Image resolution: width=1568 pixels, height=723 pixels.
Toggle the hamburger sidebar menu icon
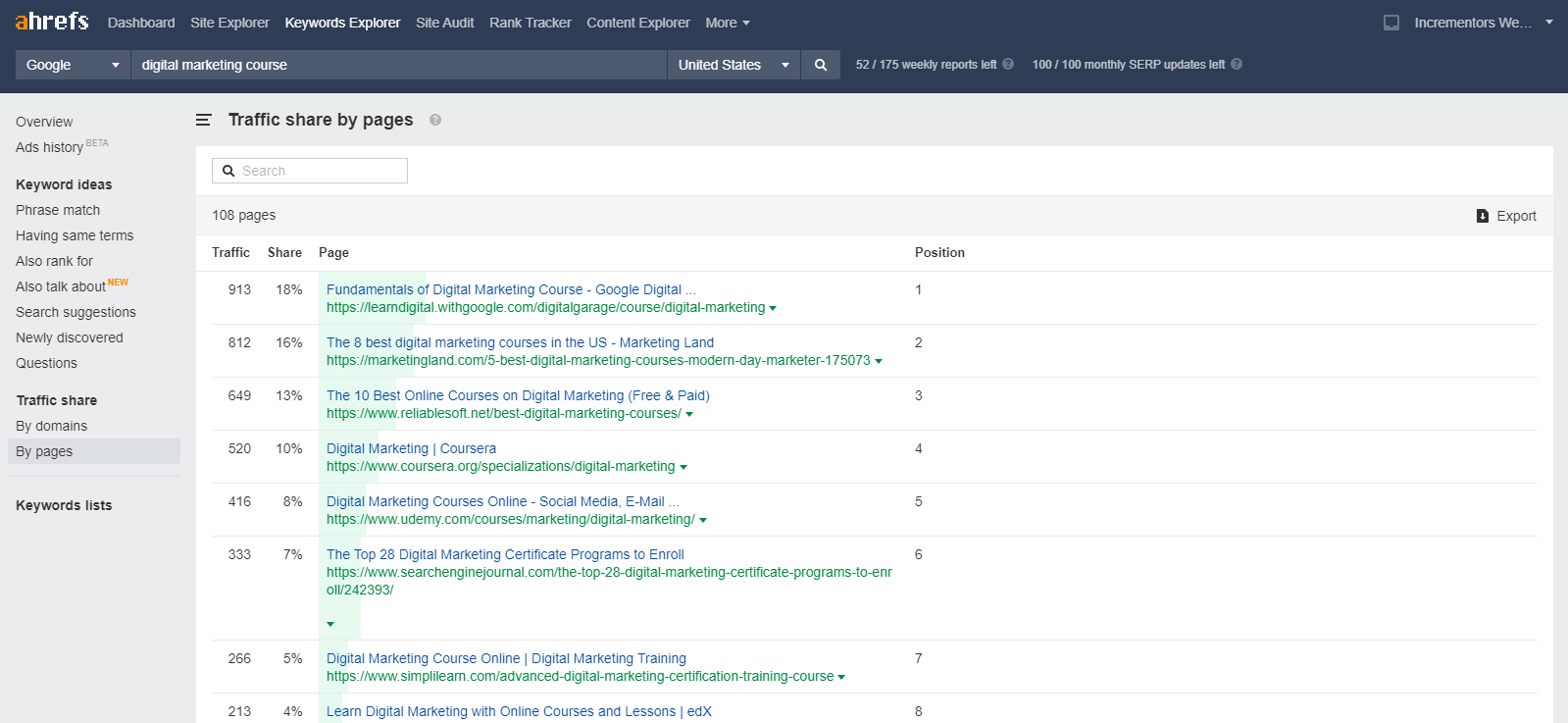coord(204,120)
